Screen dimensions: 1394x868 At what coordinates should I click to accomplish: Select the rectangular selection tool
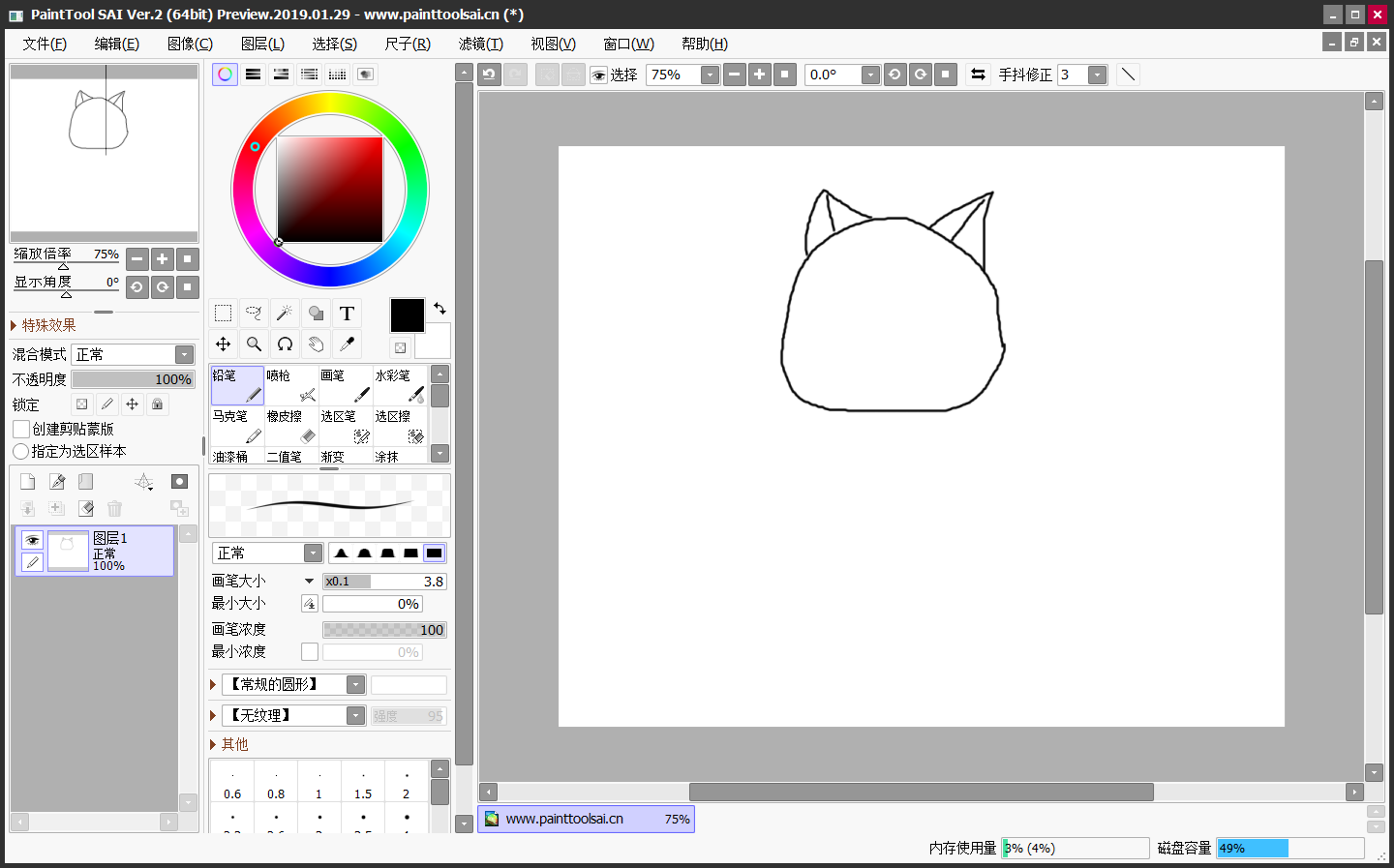click(223, 314)
